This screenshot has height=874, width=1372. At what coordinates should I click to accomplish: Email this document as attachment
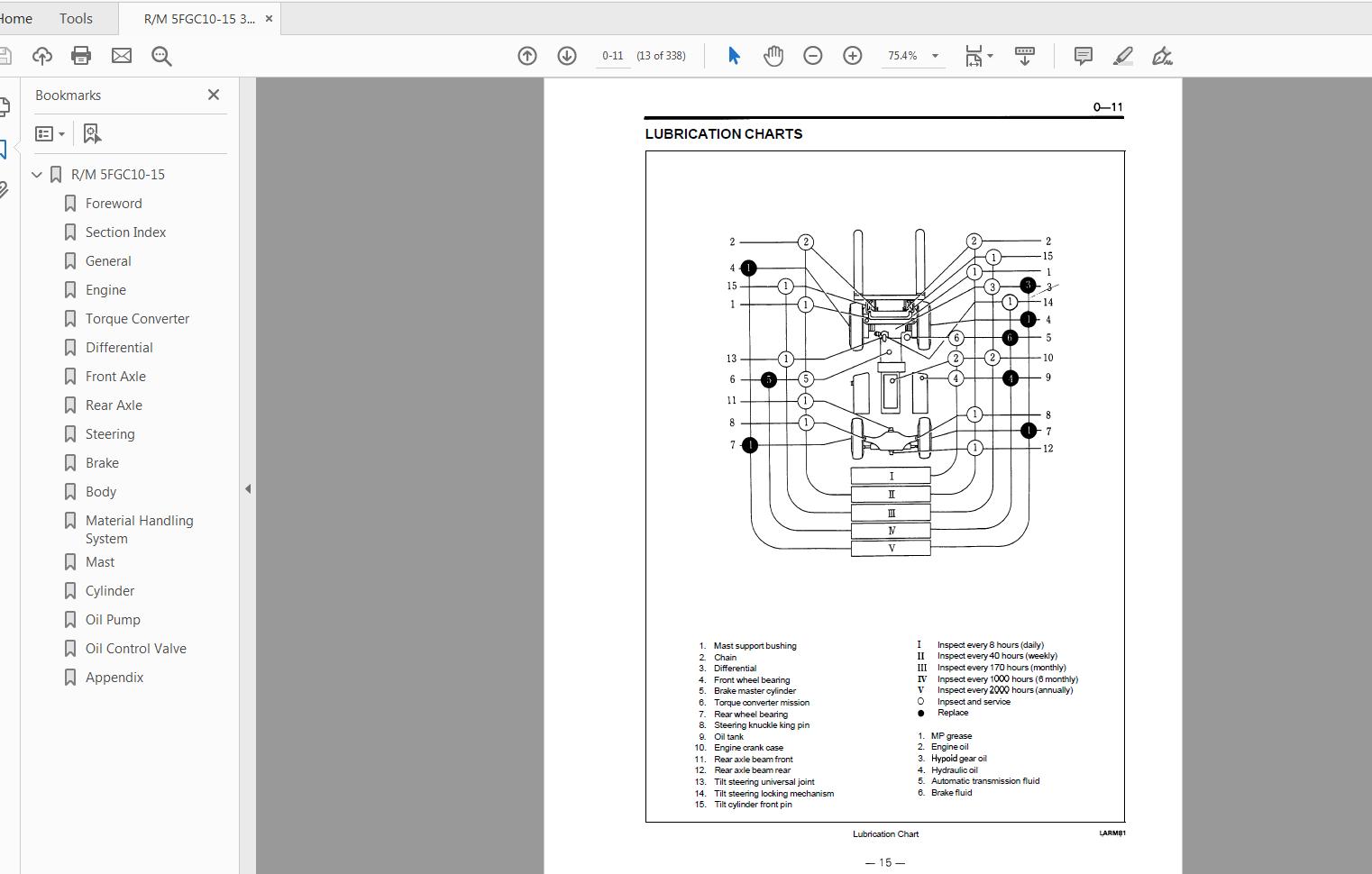[121, 55]
